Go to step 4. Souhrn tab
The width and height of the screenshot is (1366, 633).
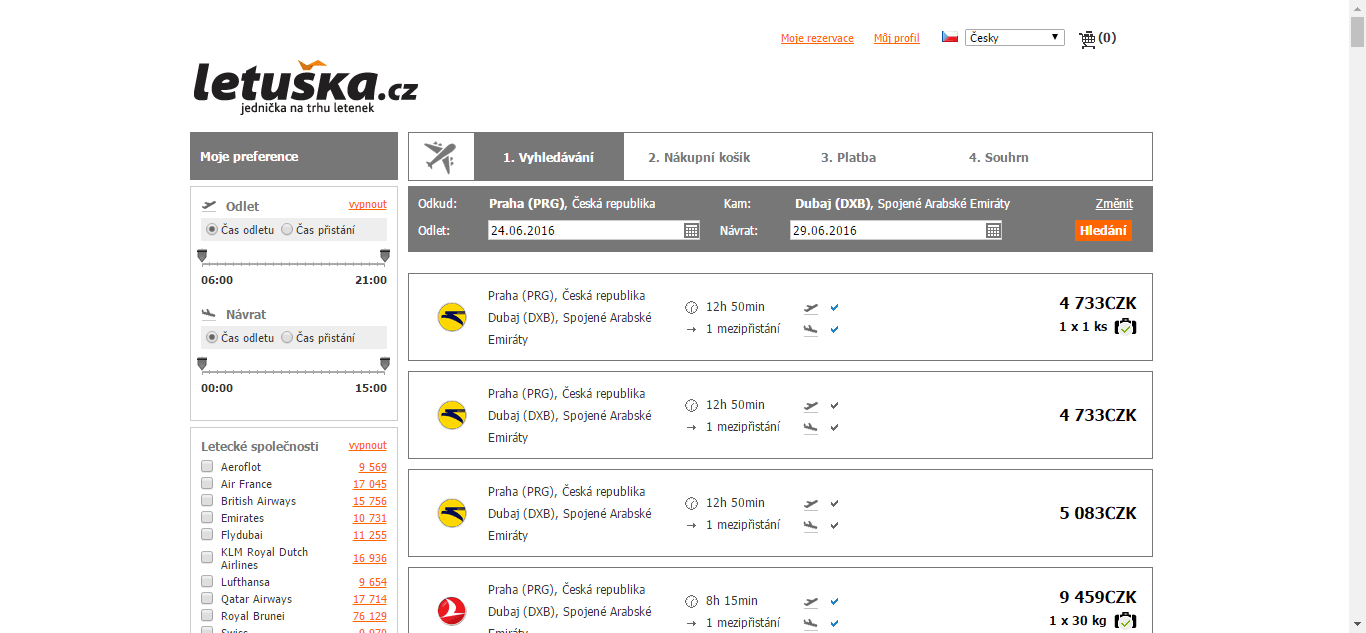[999, 157]
